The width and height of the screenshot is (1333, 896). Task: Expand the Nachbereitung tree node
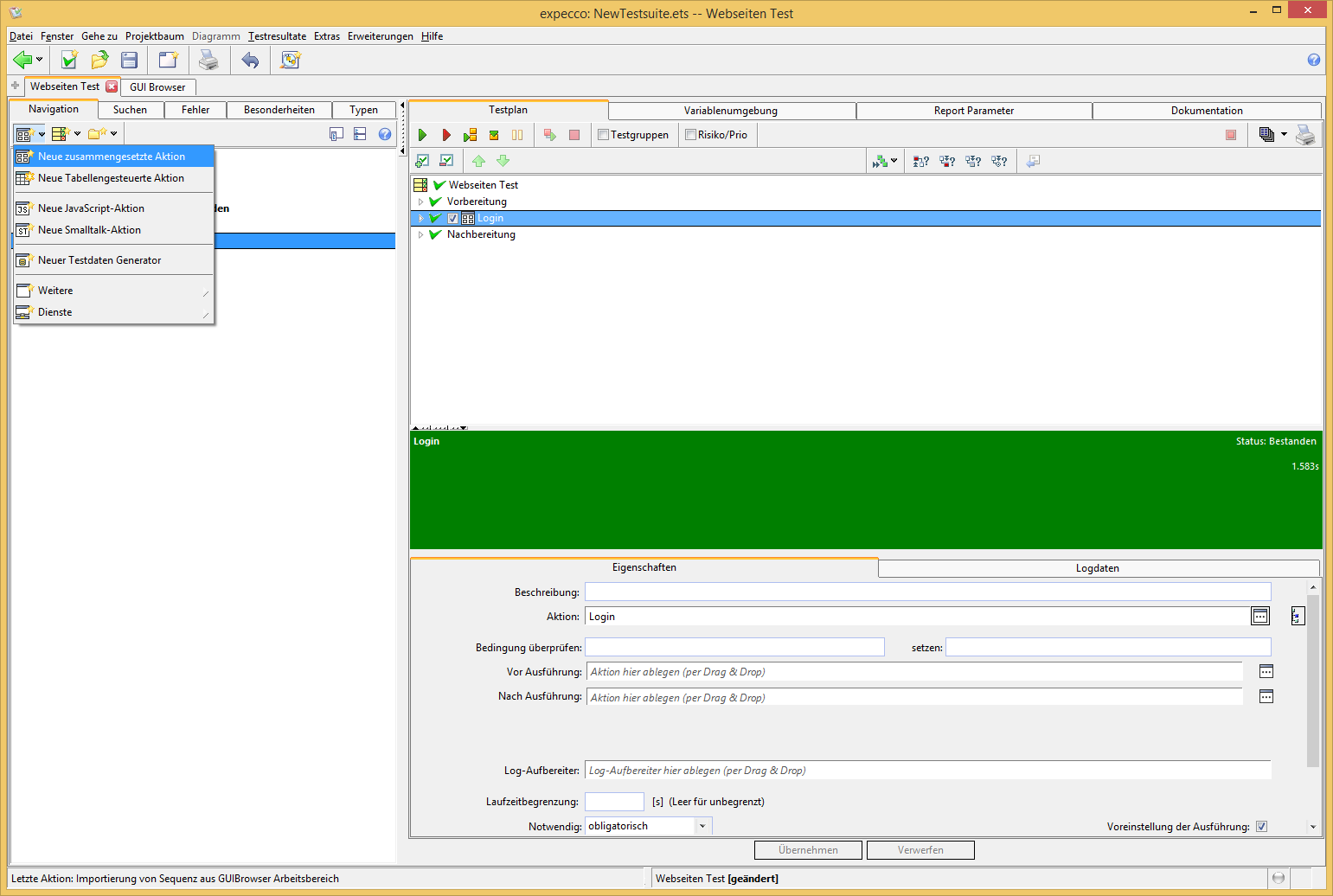pos(421,234)
